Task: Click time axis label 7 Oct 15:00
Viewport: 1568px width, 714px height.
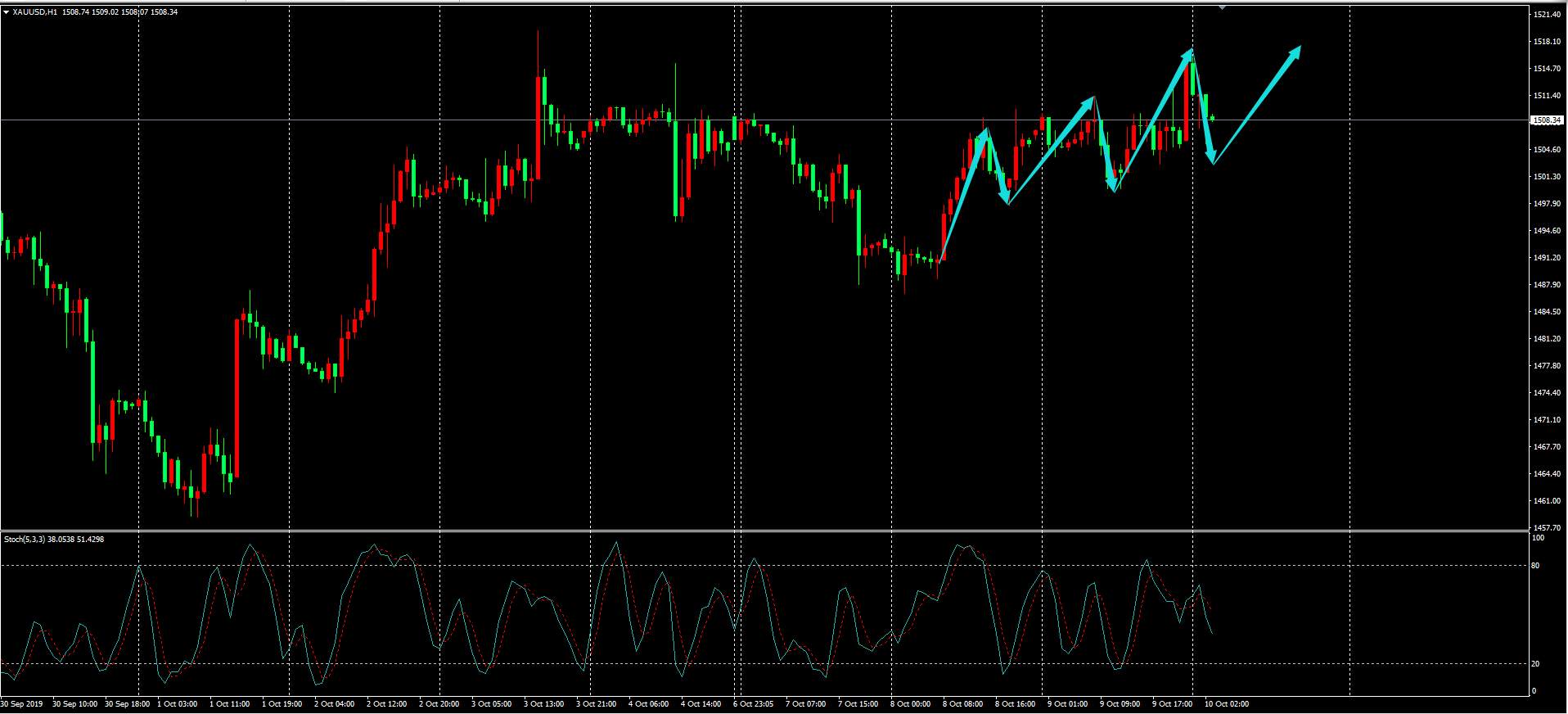Action: pos(858,704)
